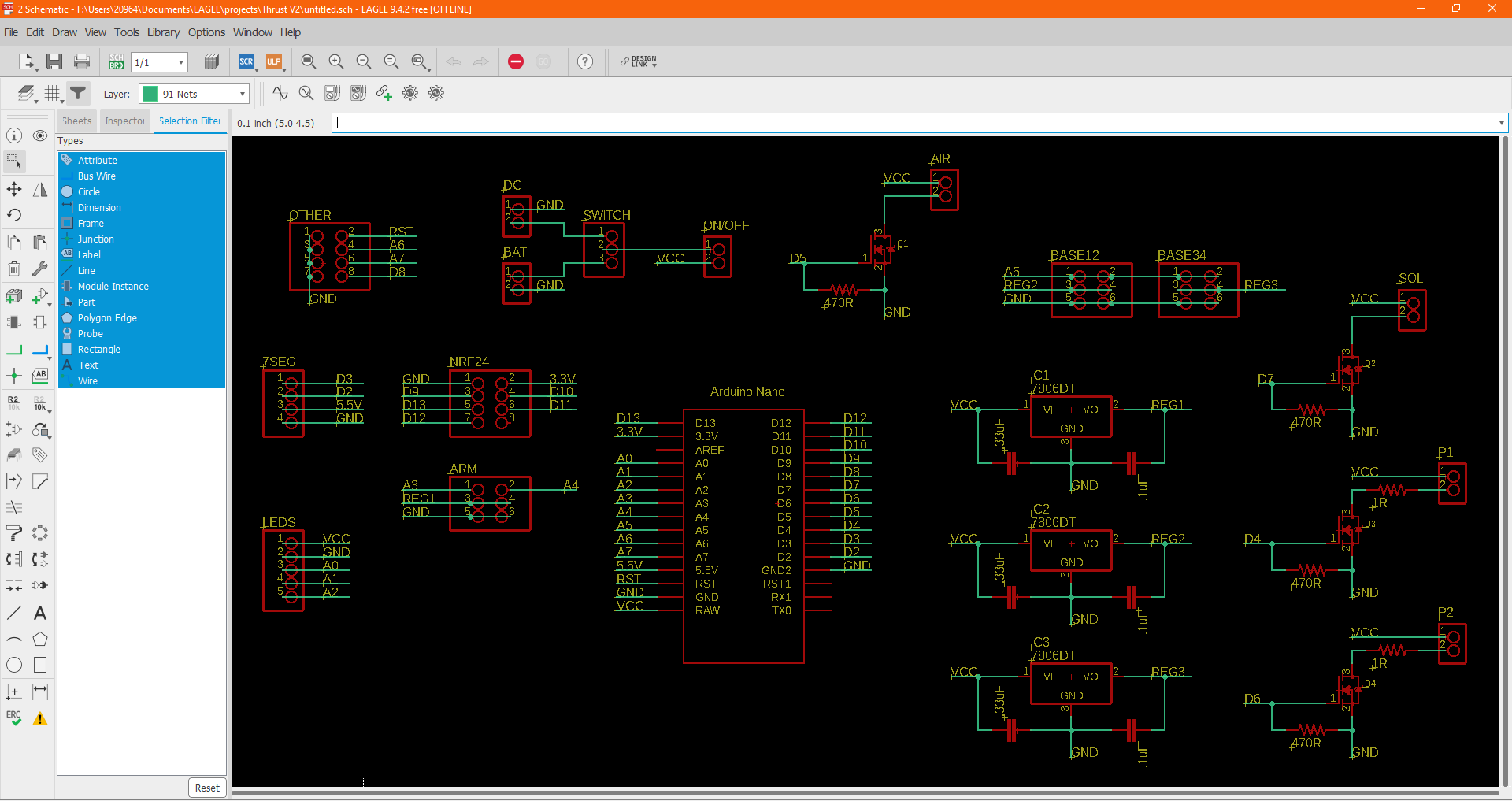Image resolution: width=1512 pixels, height=801 pixels.
Task: Toggle Attribute type in selection filter
Action: (x=142, y=160)
